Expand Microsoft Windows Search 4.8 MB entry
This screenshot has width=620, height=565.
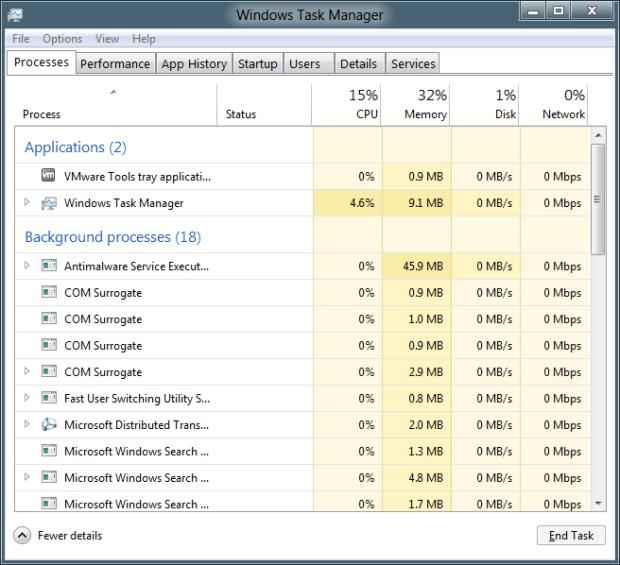27,477
